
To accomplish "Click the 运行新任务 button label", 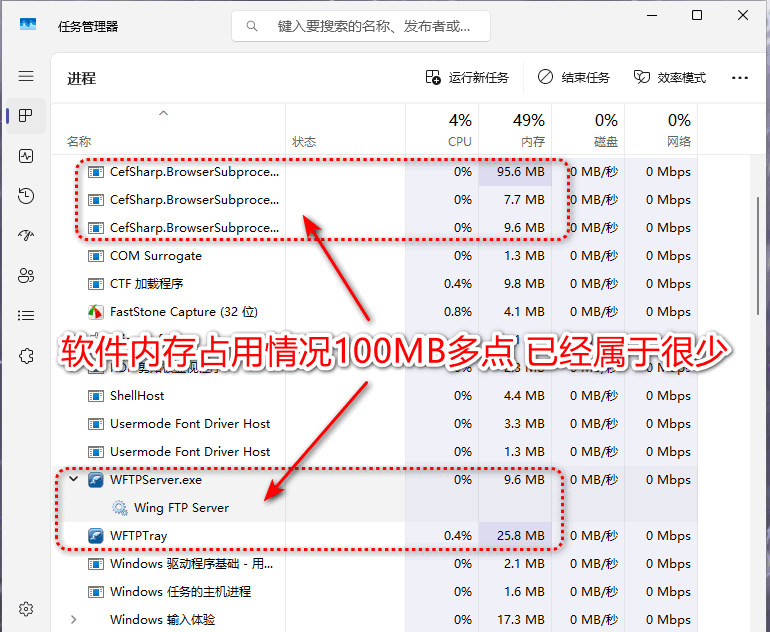I will pos(478,78).
